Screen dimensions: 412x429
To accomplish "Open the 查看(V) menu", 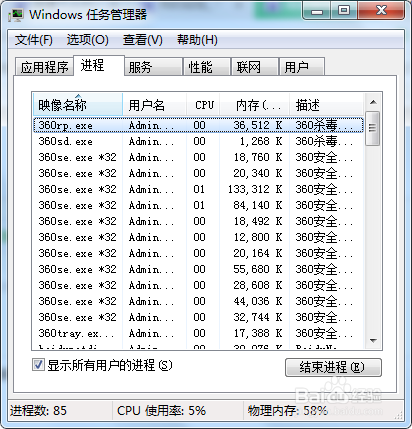I will (143, 40).
